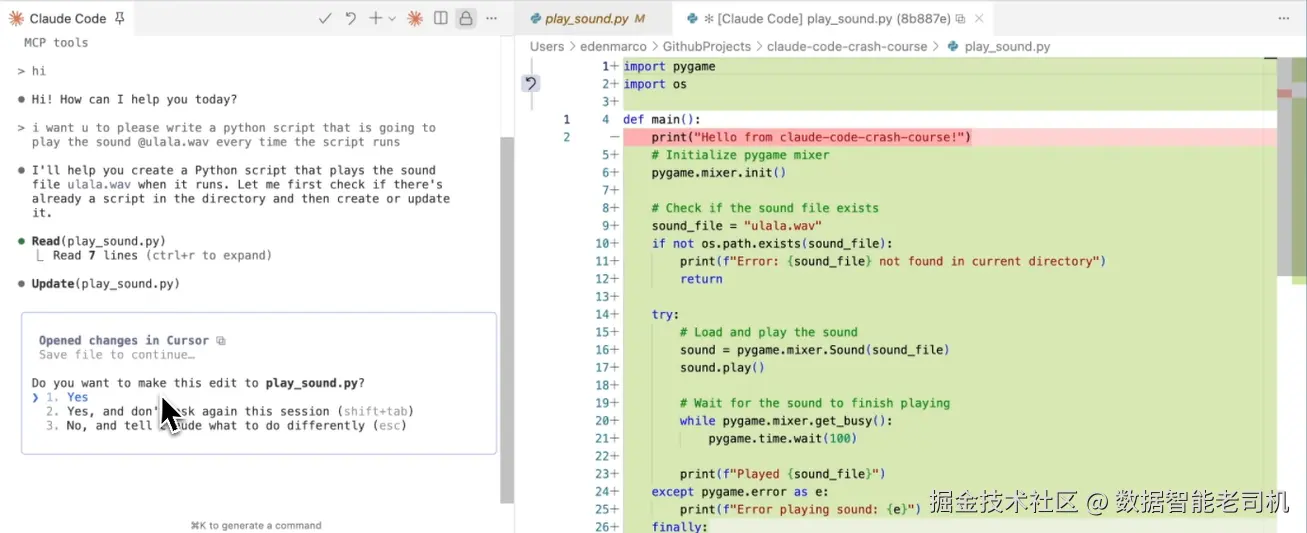Click the claude-code-crash-course breadcrumb segment
The width and height of the screenshot is (1307, 533).
847,46
